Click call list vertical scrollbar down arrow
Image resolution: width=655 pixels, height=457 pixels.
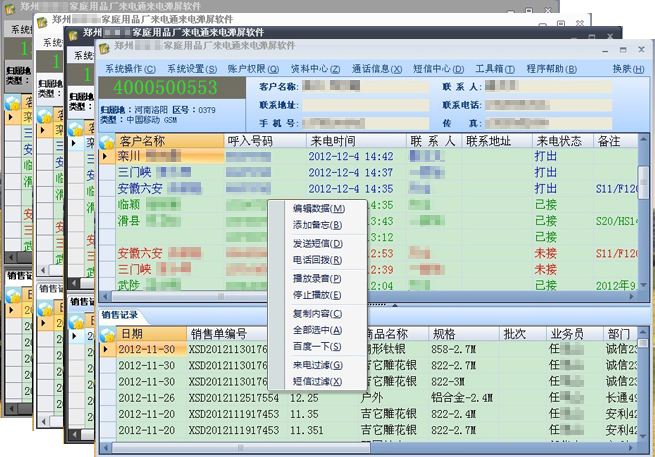[643, 285]
